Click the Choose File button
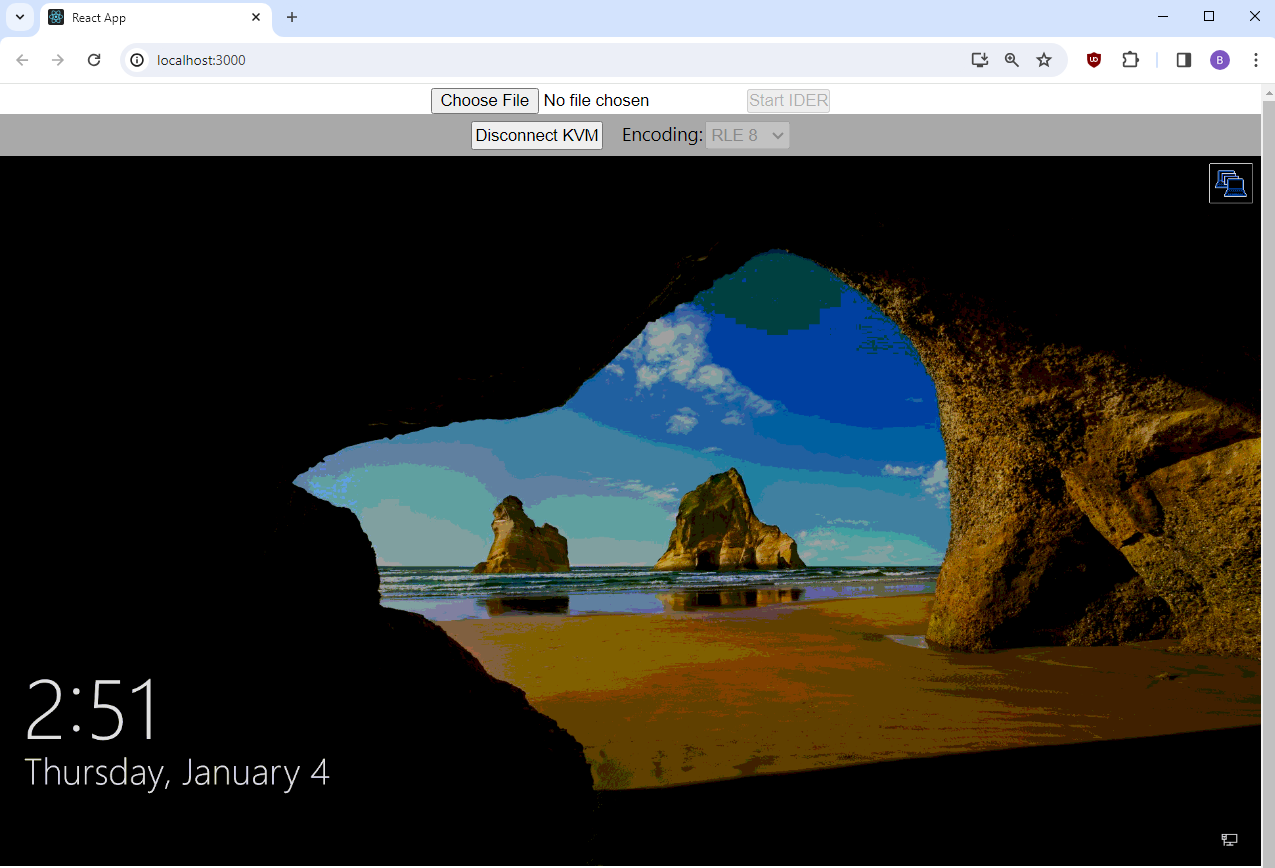The image size is (1275, 868). (485, 100)
